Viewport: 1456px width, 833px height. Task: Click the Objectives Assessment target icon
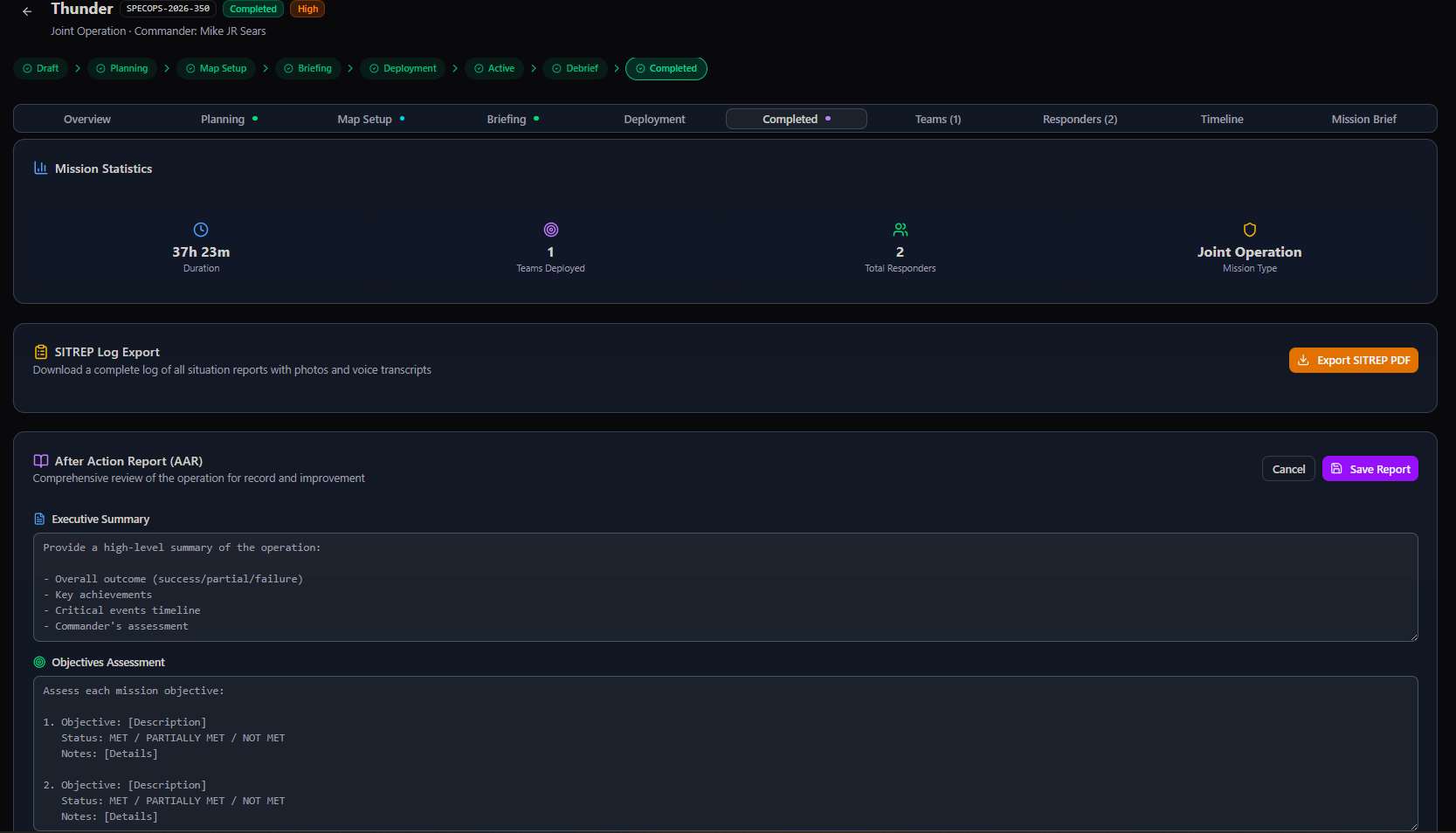pyautogui.click(x=39, y=662)
